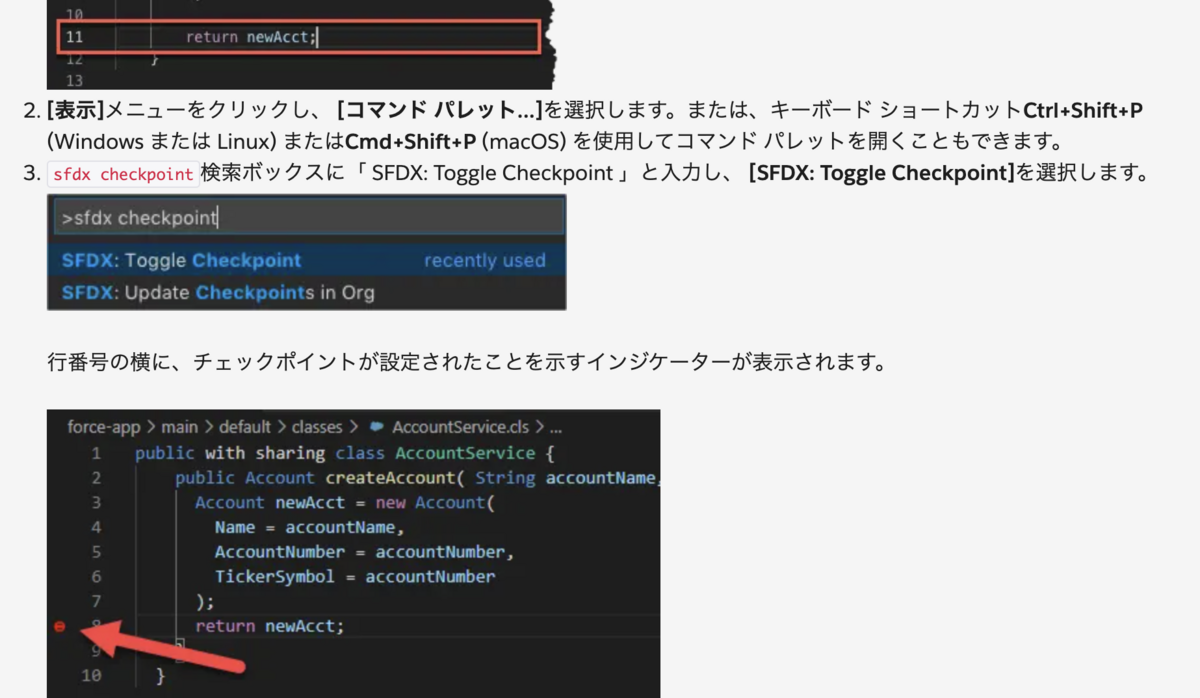Click the "main" breadcrumb label
The image size is (1200, 698).
[x=181, y=427]
